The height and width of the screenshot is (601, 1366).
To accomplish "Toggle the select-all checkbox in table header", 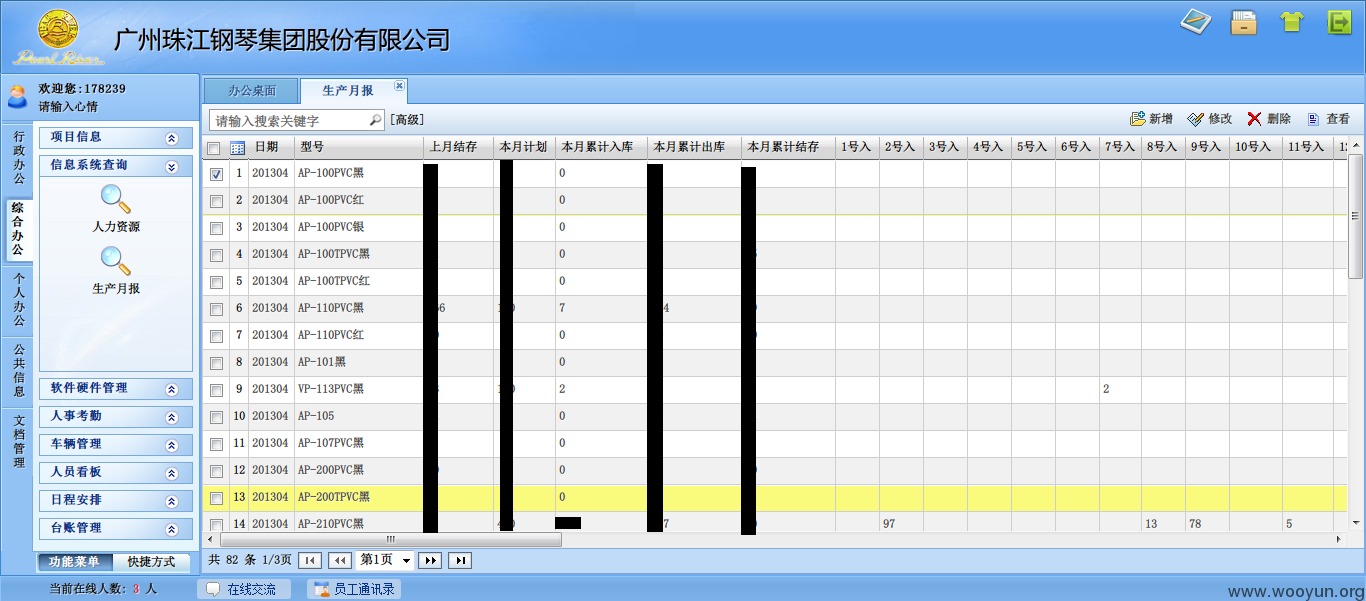I will click(x=214, y=148).
